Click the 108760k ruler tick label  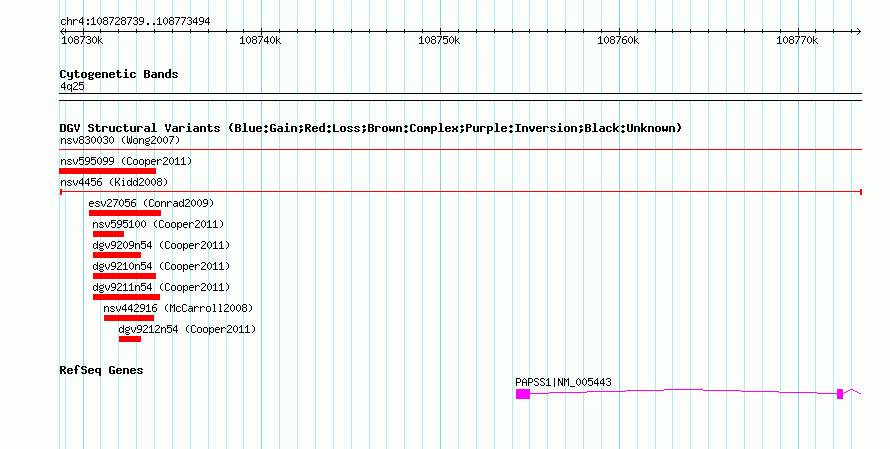[x=618, y=40]
